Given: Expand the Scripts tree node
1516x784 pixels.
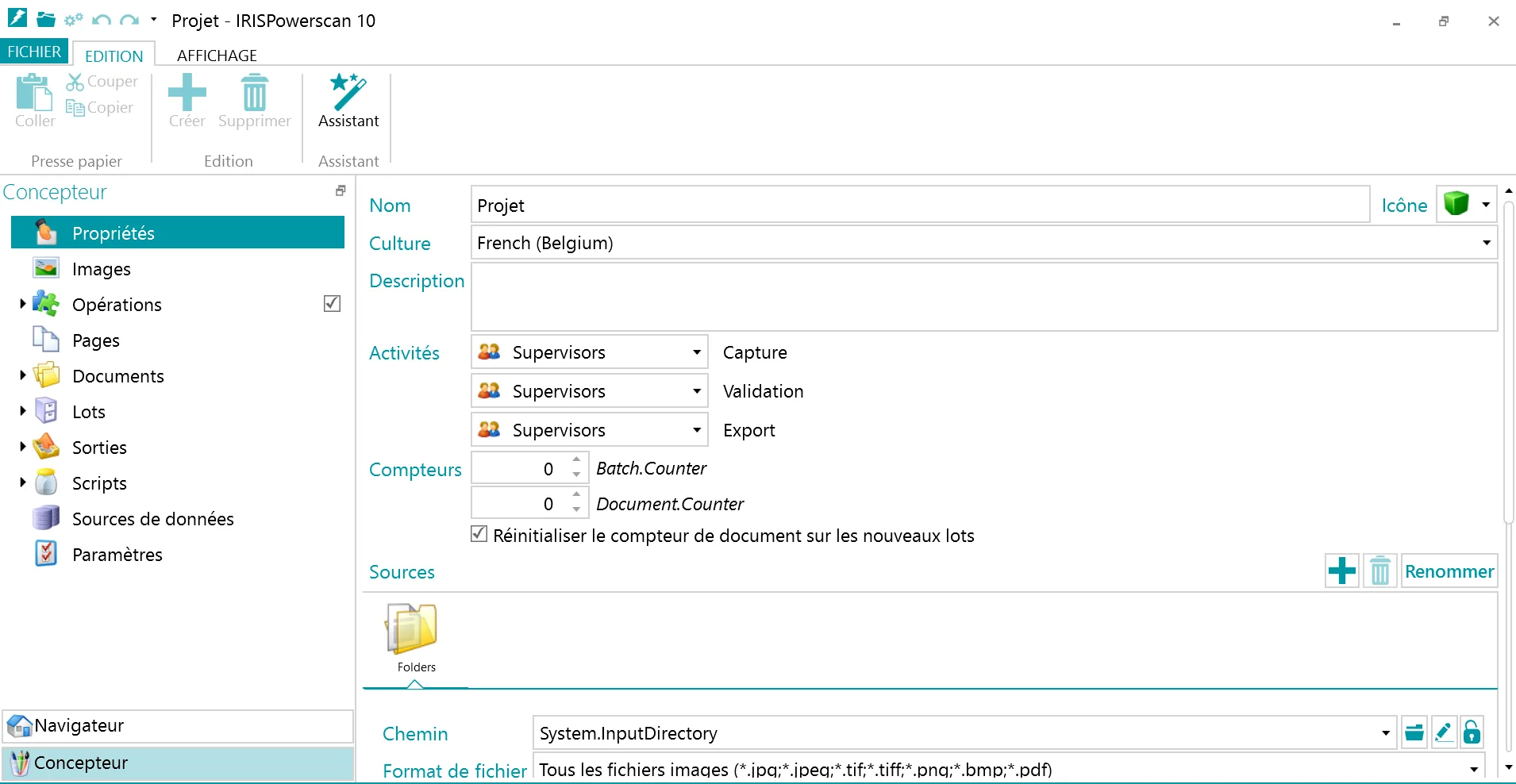Looking at the screenshot, I should [22, 482].
